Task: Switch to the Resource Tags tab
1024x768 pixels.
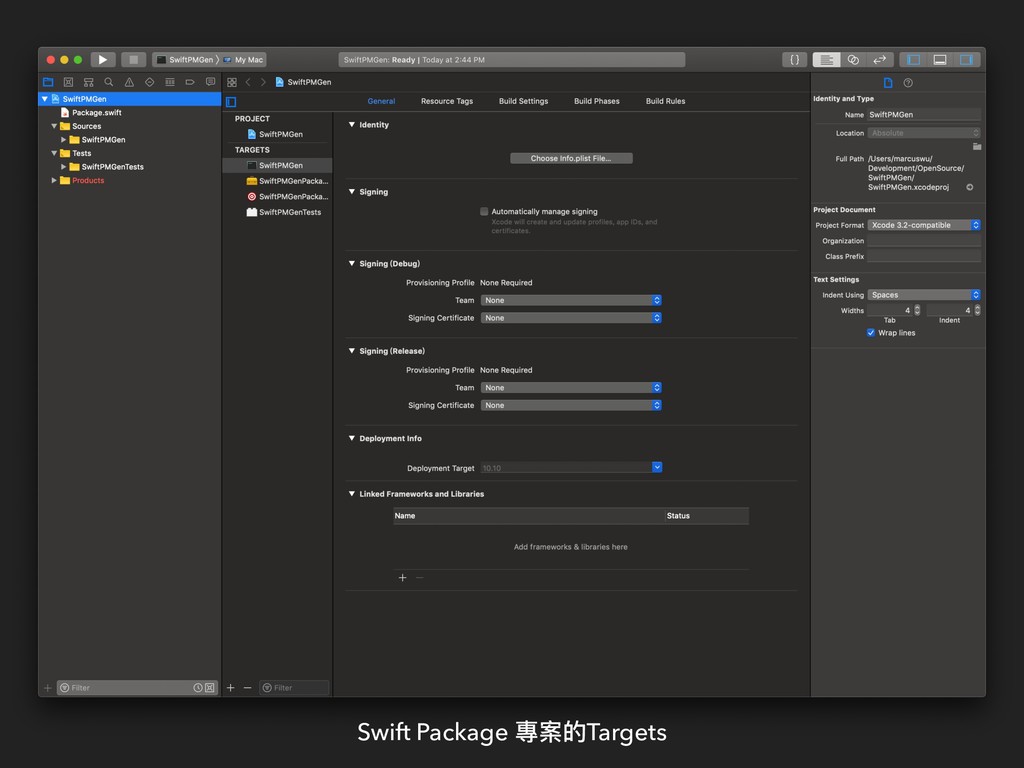Action: (447, 101)
